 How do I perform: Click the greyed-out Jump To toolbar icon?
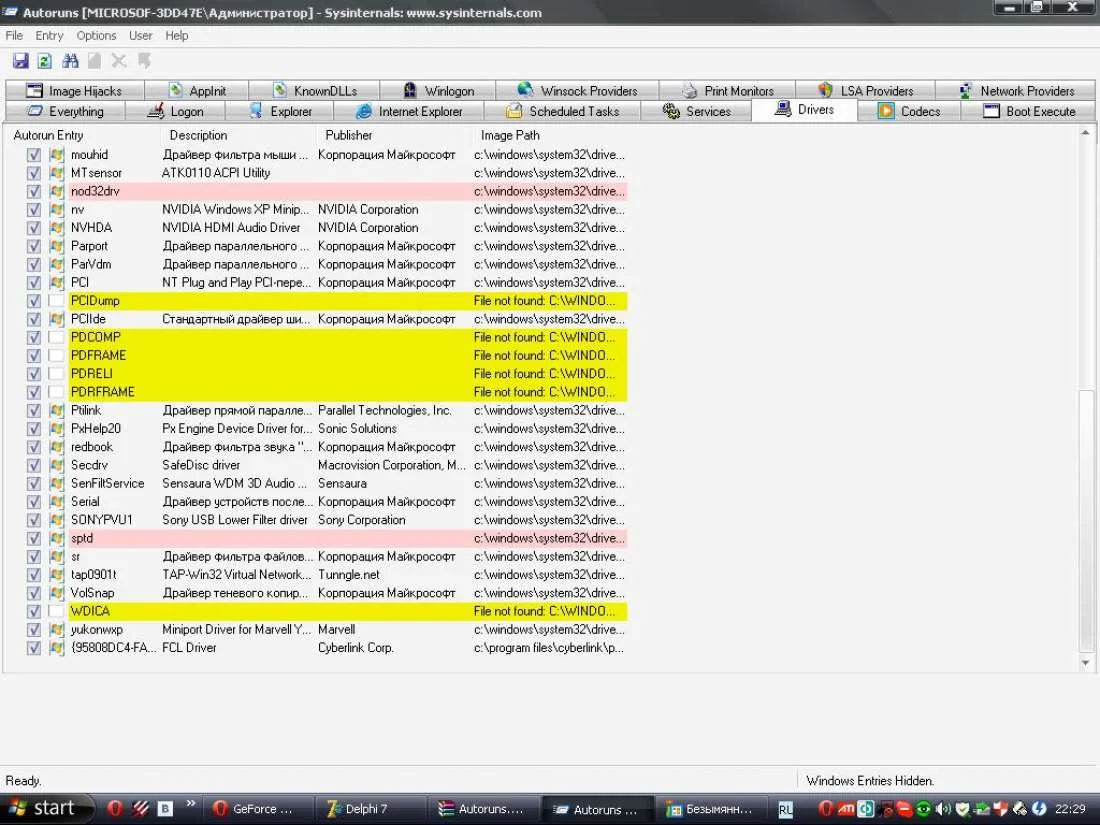pyautogui.click(x=145, y=61)
